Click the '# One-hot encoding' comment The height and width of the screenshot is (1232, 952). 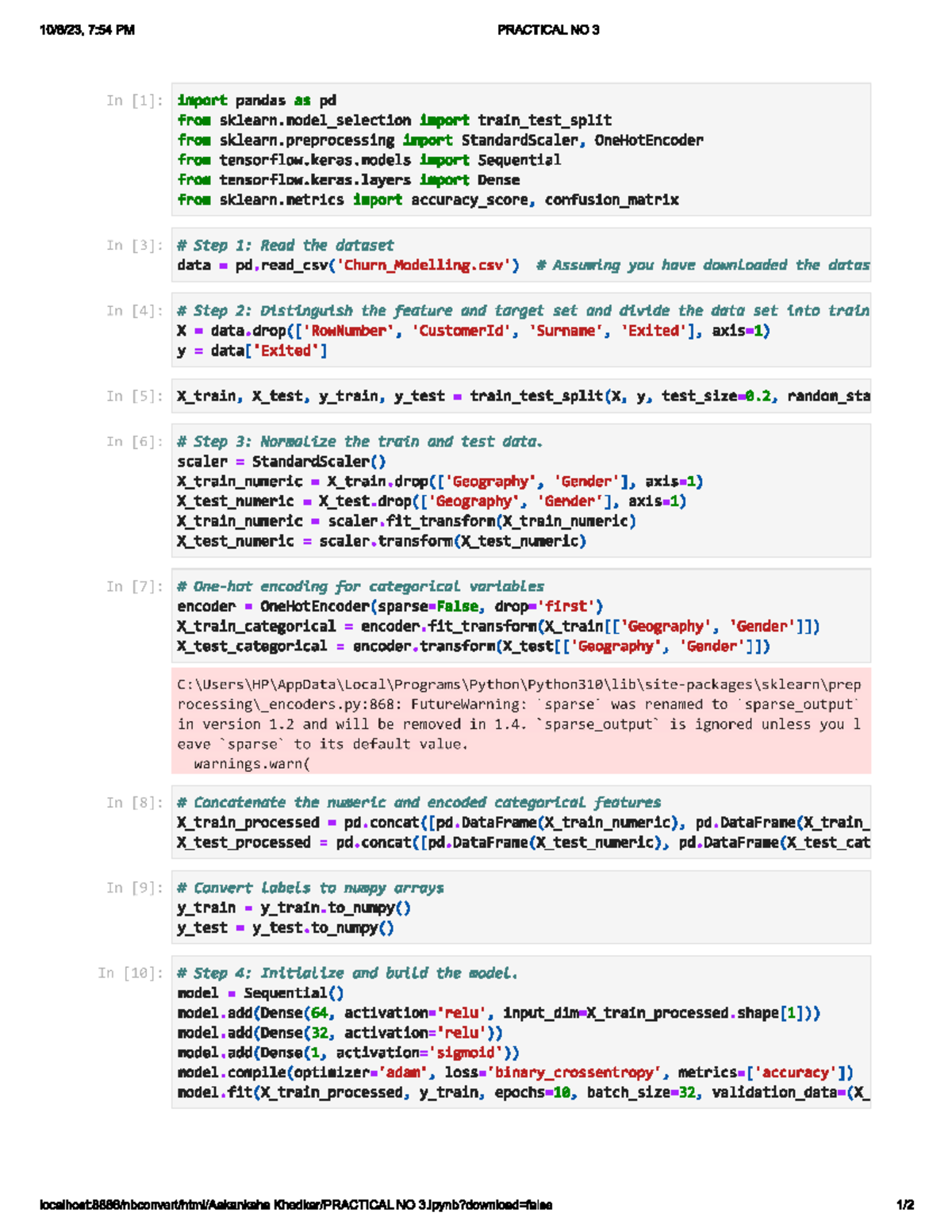pos(360,587)
